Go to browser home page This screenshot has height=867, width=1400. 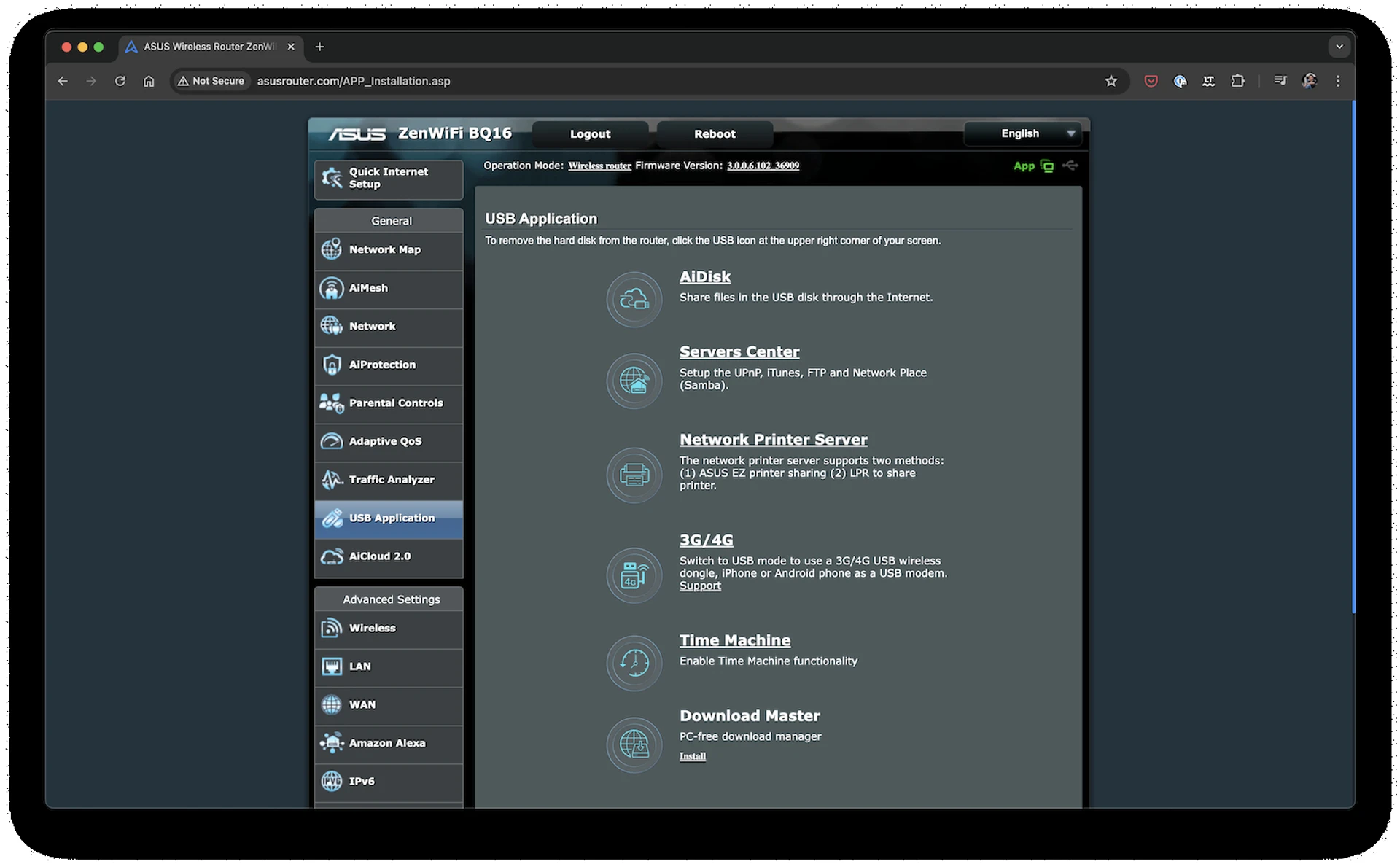point(149,81)
